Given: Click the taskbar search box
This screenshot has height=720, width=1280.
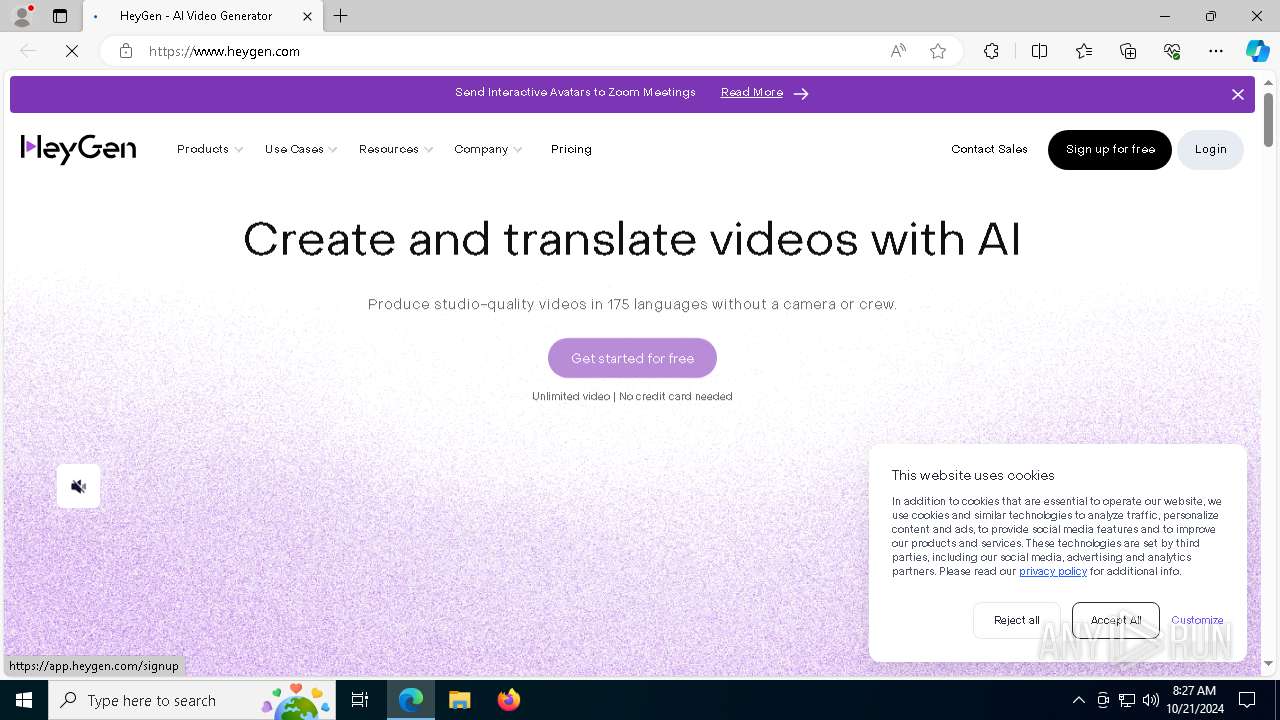Looking at the screenshot, I should [192, 700].
